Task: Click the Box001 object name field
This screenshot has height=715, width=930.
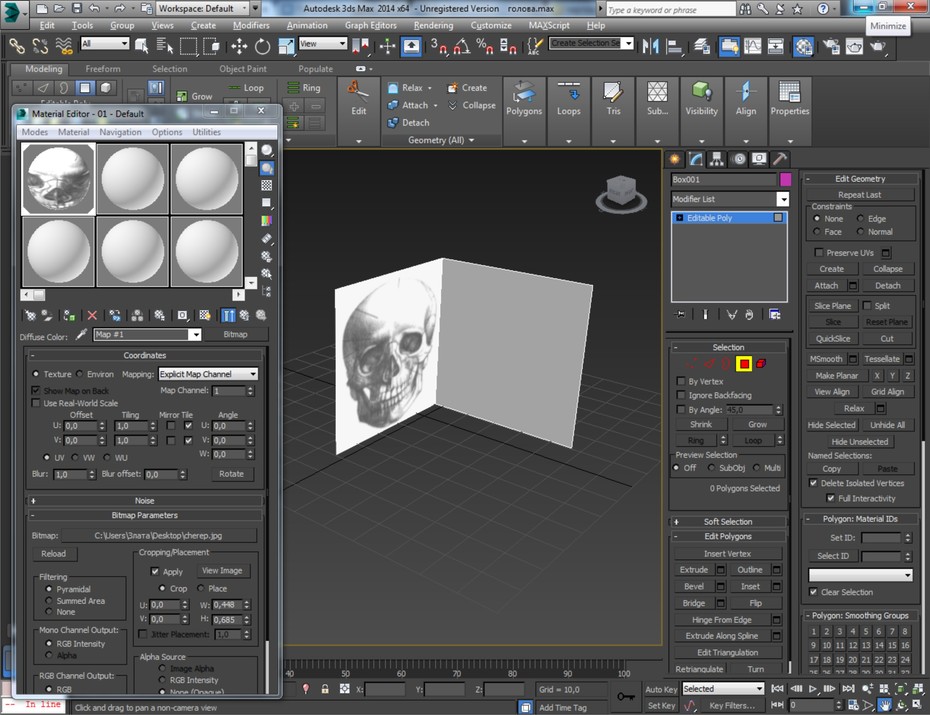Action: pyautogui.click(x=723, y=180)
